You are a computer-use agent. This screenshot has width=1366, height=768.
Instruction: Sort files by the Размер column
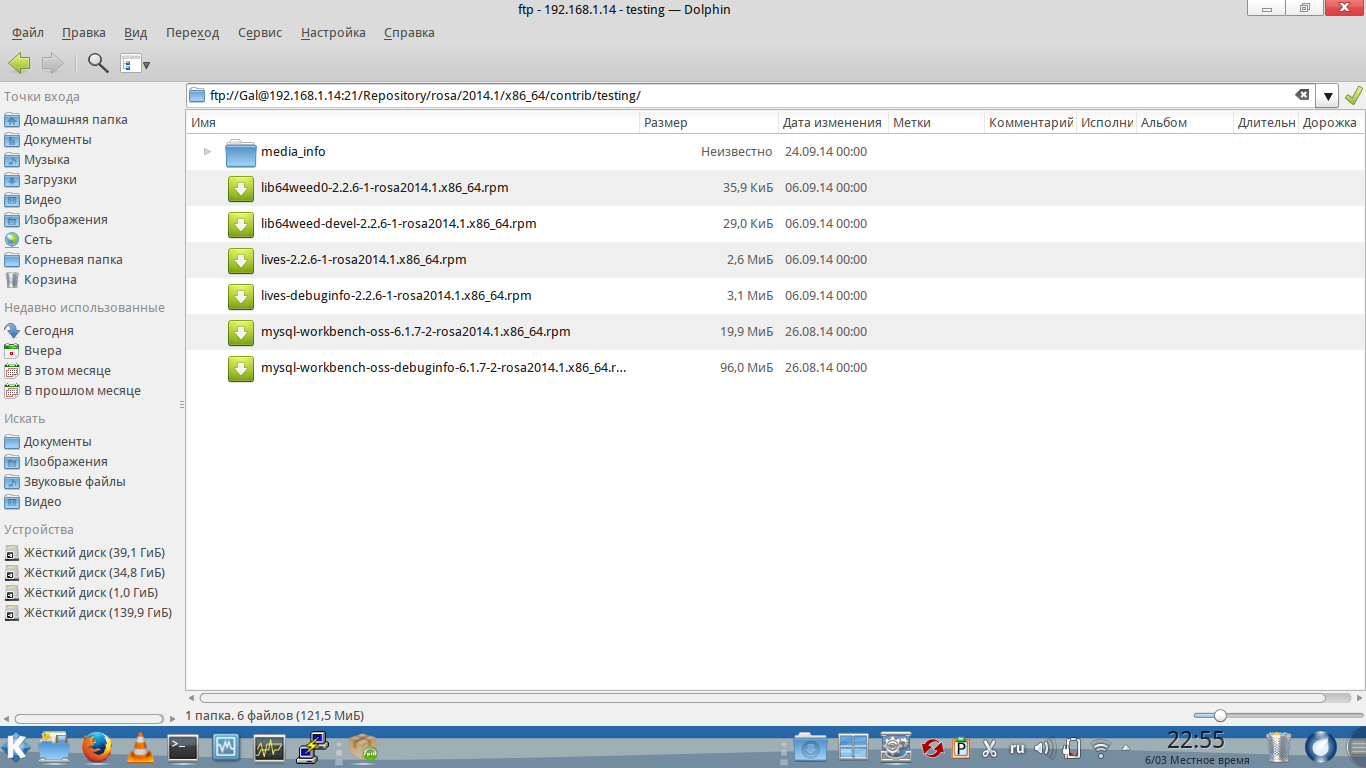[x=709, y=122]
